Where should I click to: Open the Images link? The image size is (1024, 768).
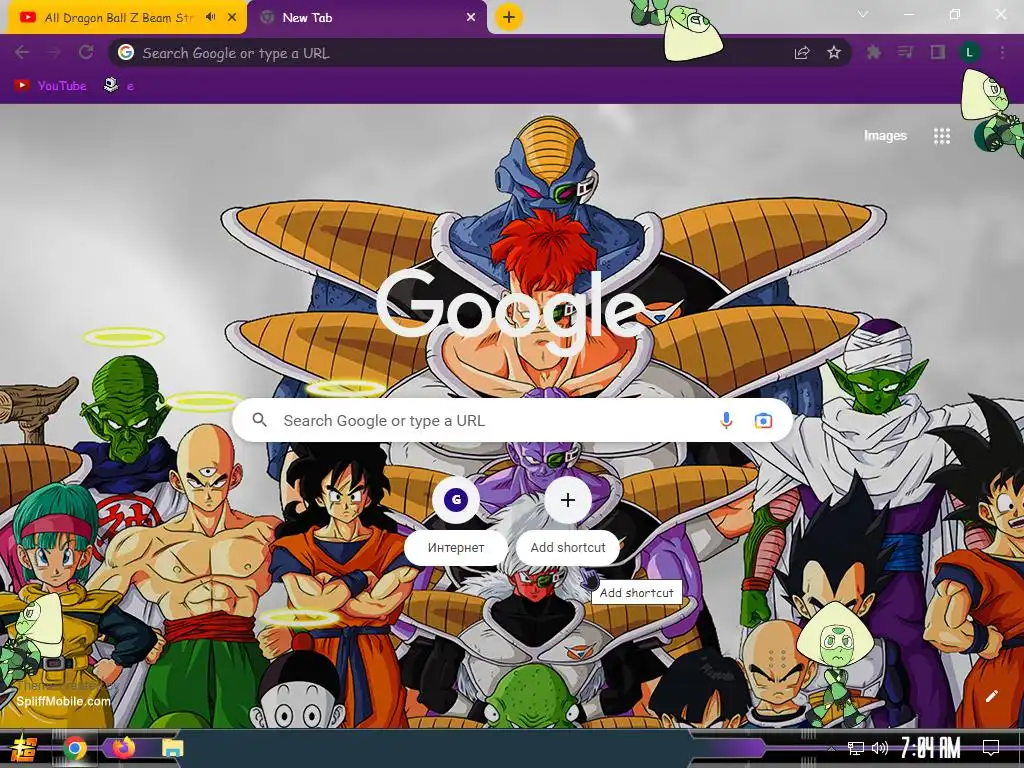pos(885,136)
